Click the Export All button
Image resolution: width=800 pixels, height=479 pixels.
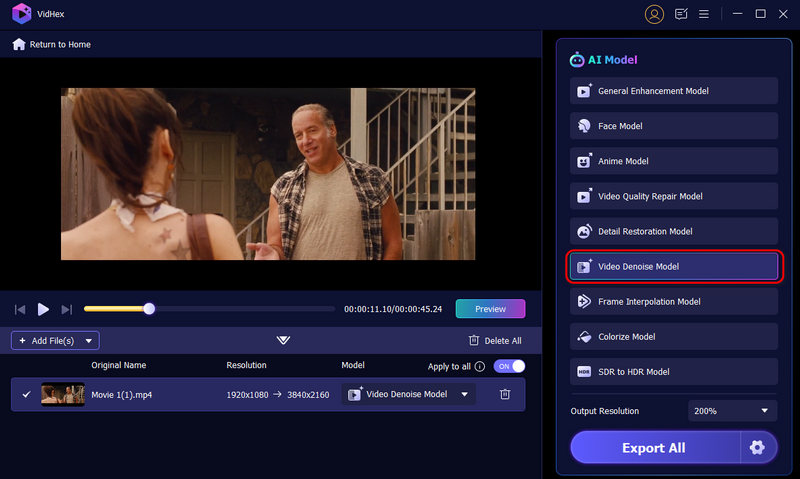(654, 447)
